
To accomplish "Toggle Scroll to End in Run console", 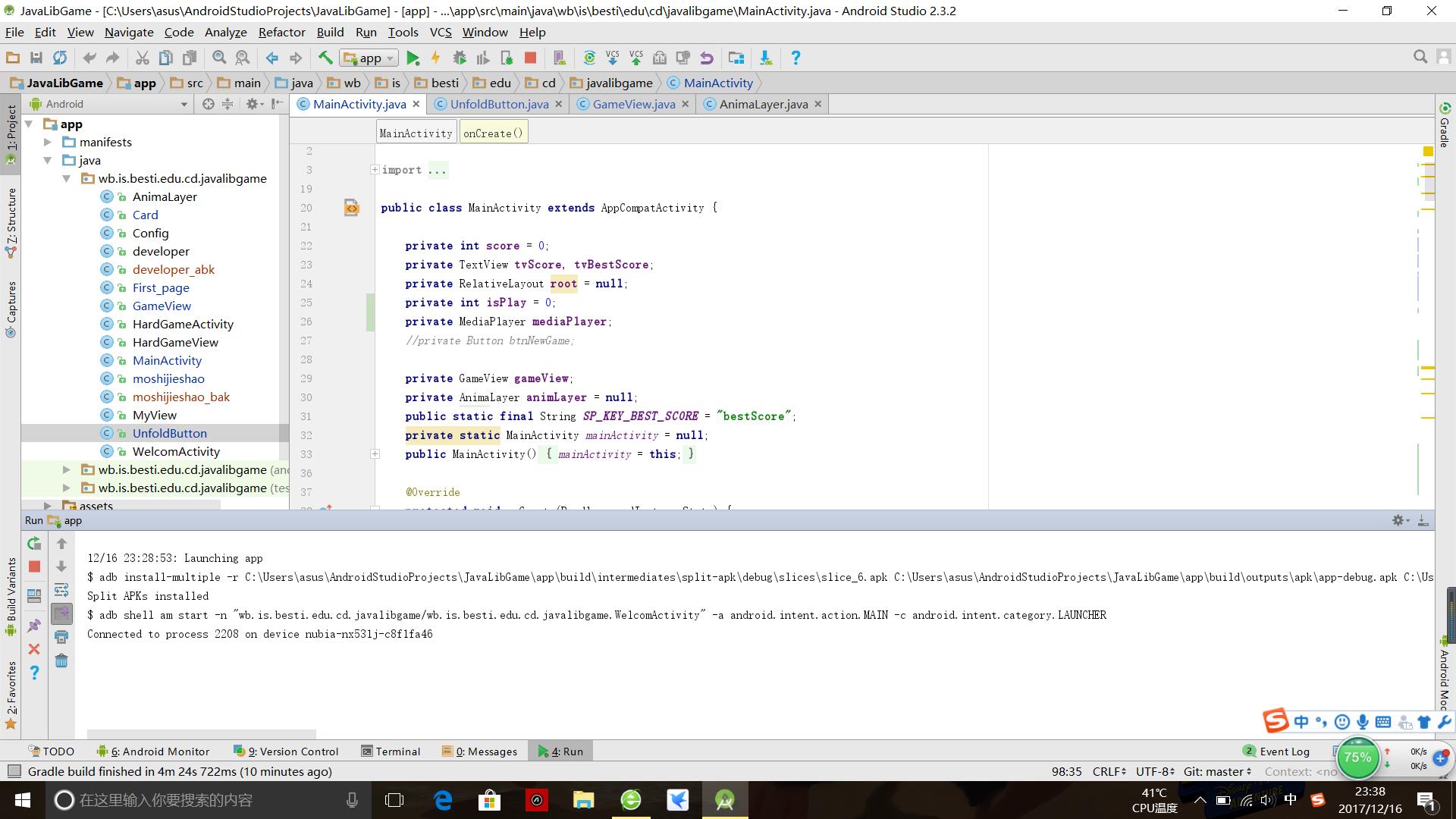I will [61, 613].
